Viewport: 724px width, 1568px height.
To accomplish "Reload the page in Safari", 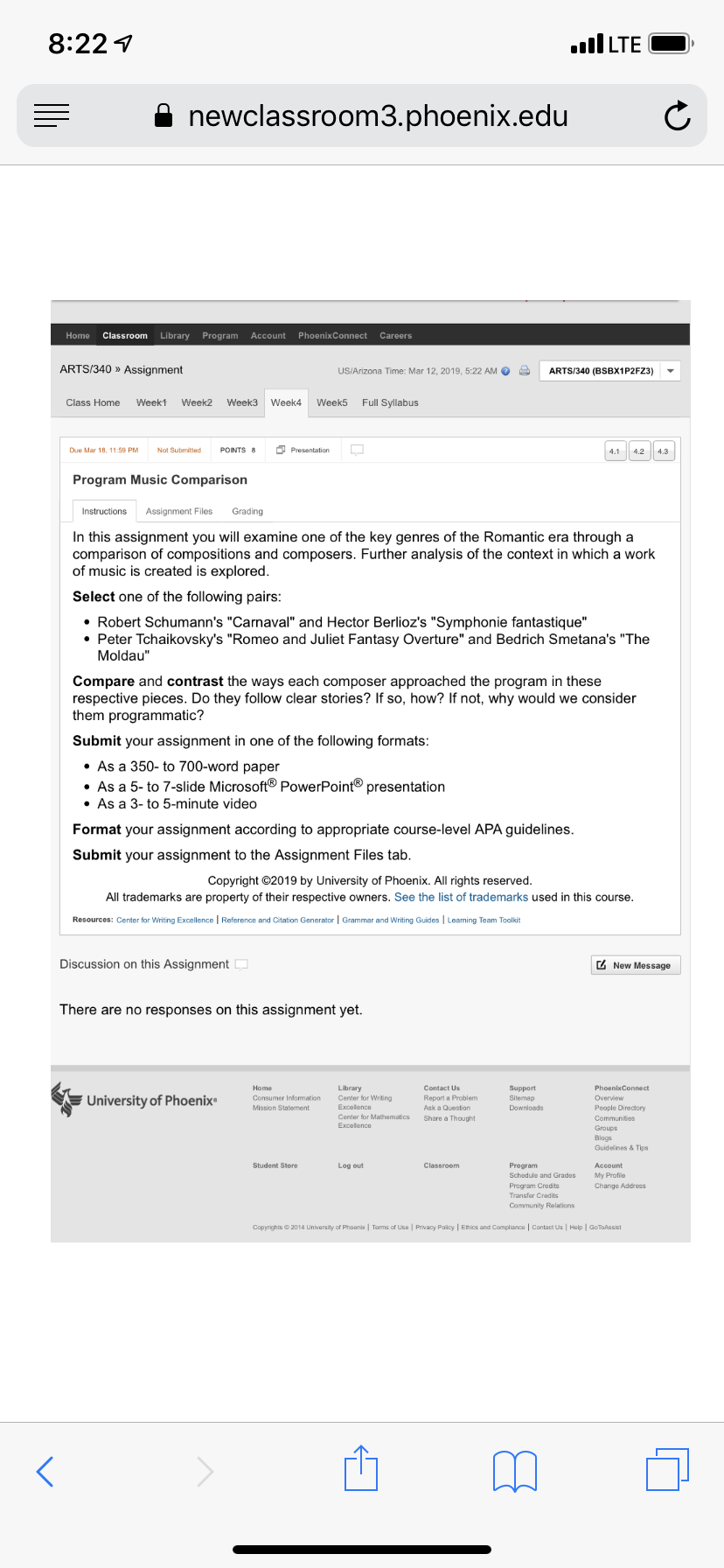I will click(677, 115).
